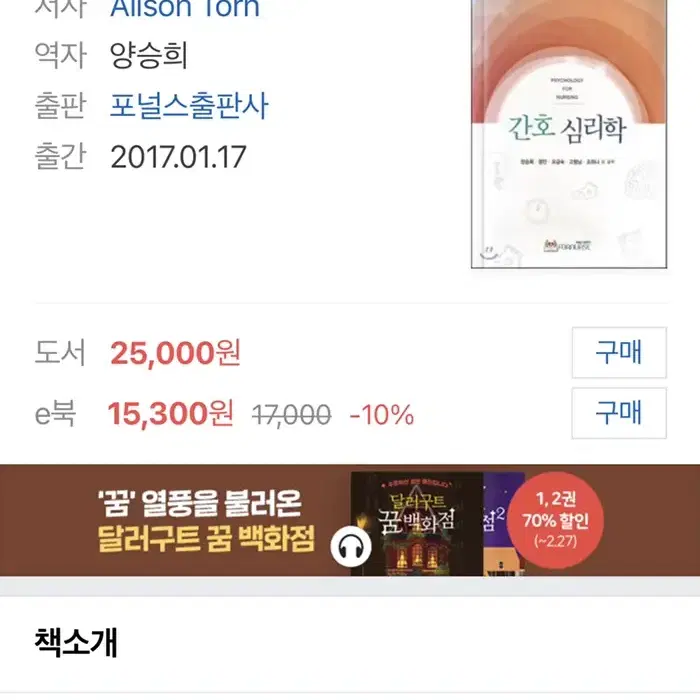The width and height of the screenshot is (700, 700).
Task: Tap the e북 format label
Action: point(55,413)
